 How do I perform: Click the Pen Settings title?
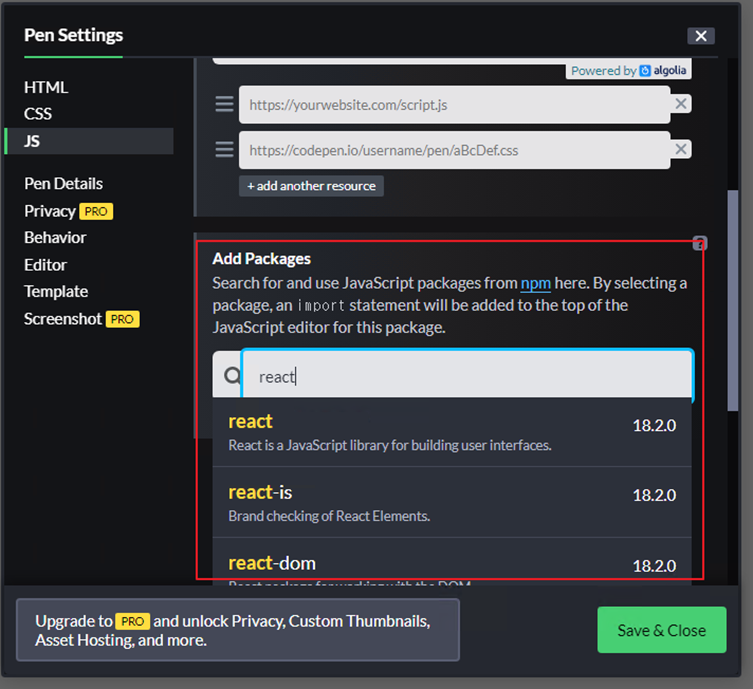coord(73,35)
